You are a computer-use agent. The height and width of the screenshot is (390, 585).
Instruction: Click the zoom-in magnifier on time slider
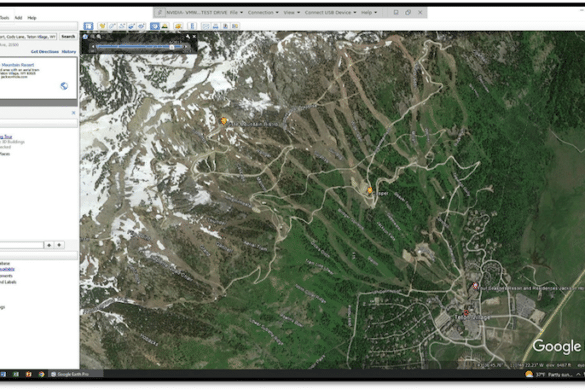click(99, 37)
